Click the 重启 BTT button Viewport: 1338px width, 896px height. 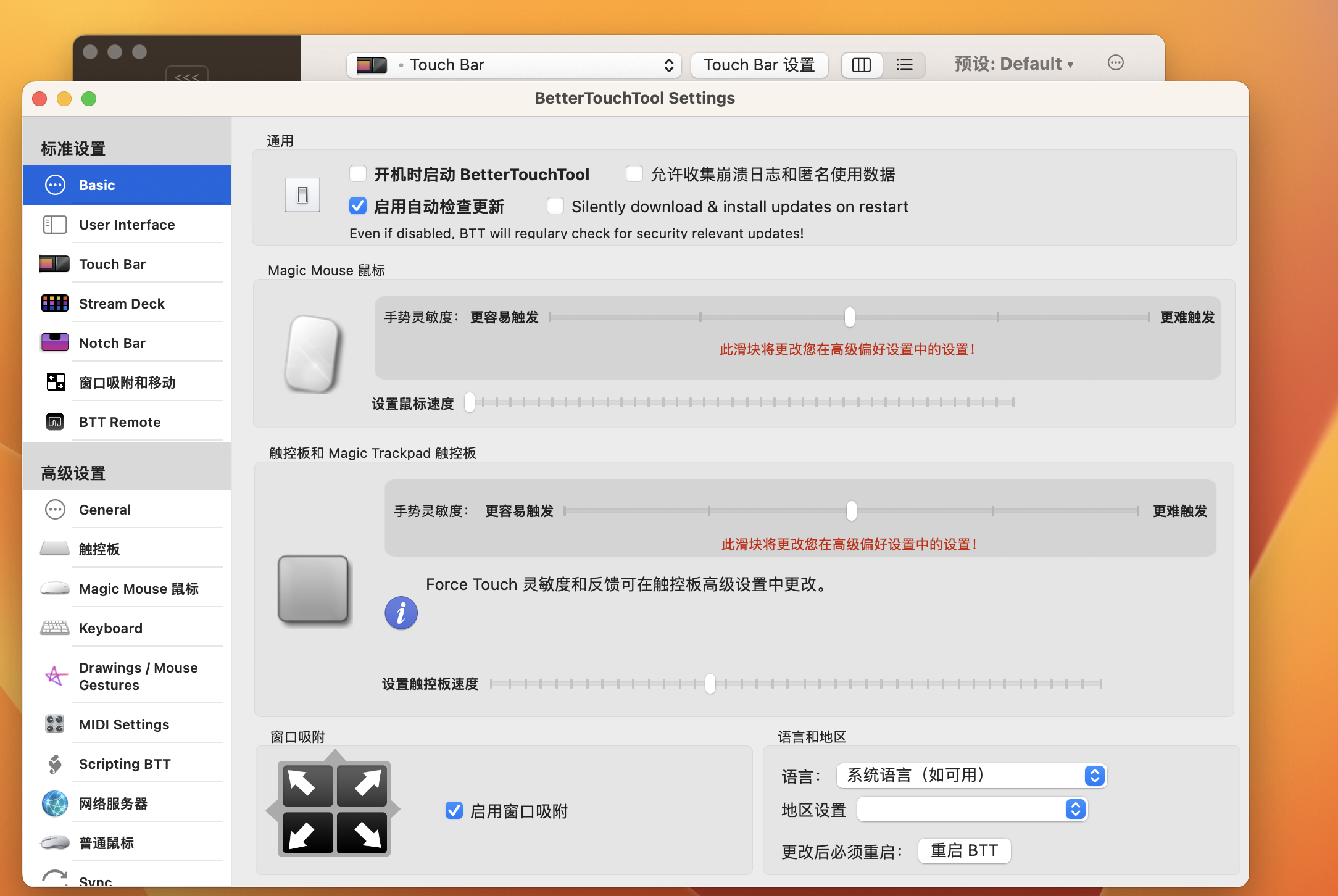(964, 851)
